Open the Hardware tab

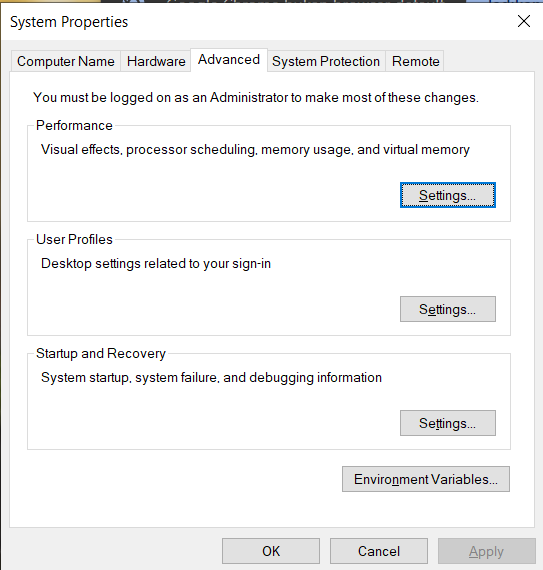point(156,61)
